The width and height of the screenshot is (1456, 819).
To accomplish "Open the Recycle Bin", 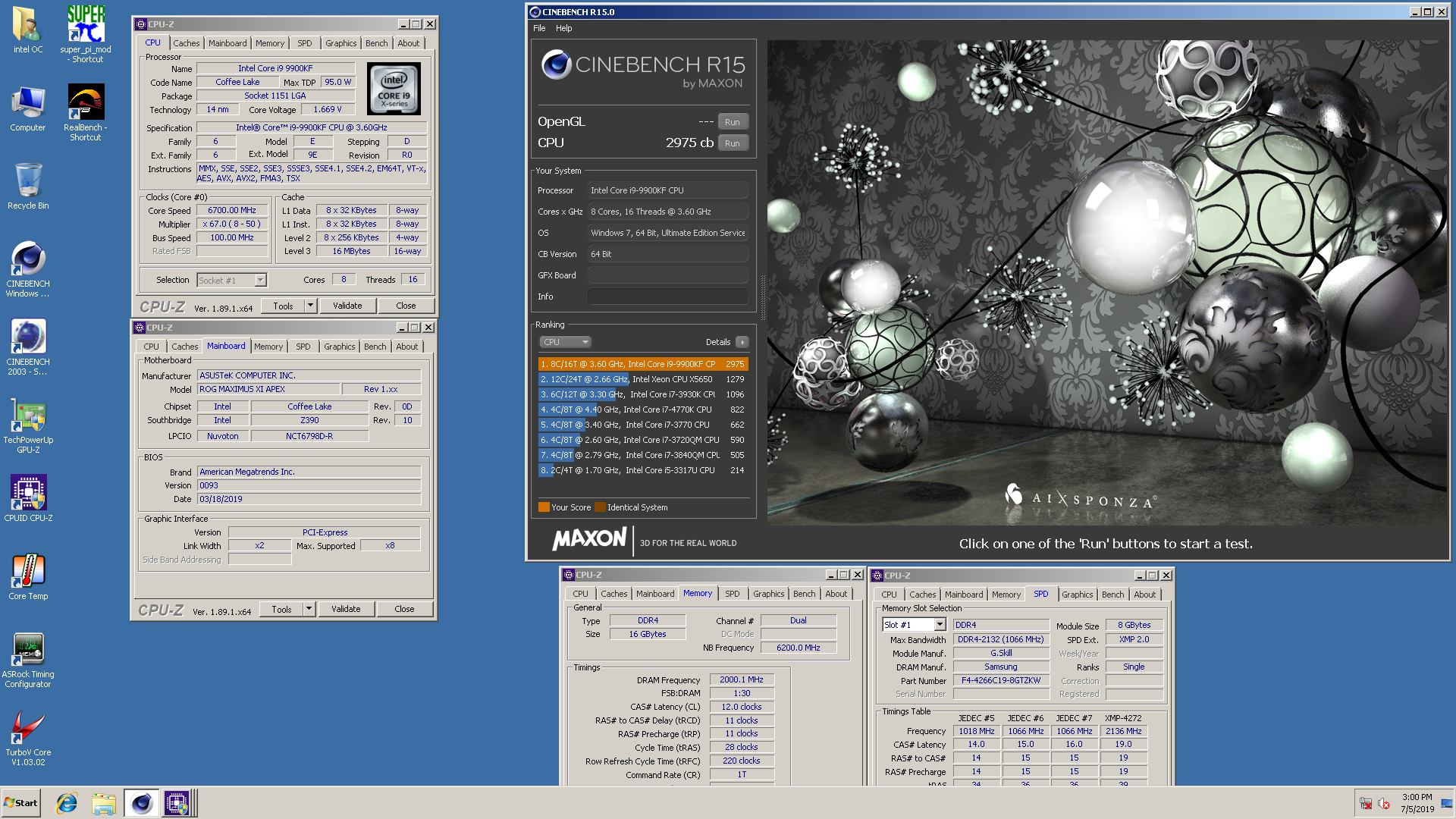I will pyautogui.click(x=27, y=187).
